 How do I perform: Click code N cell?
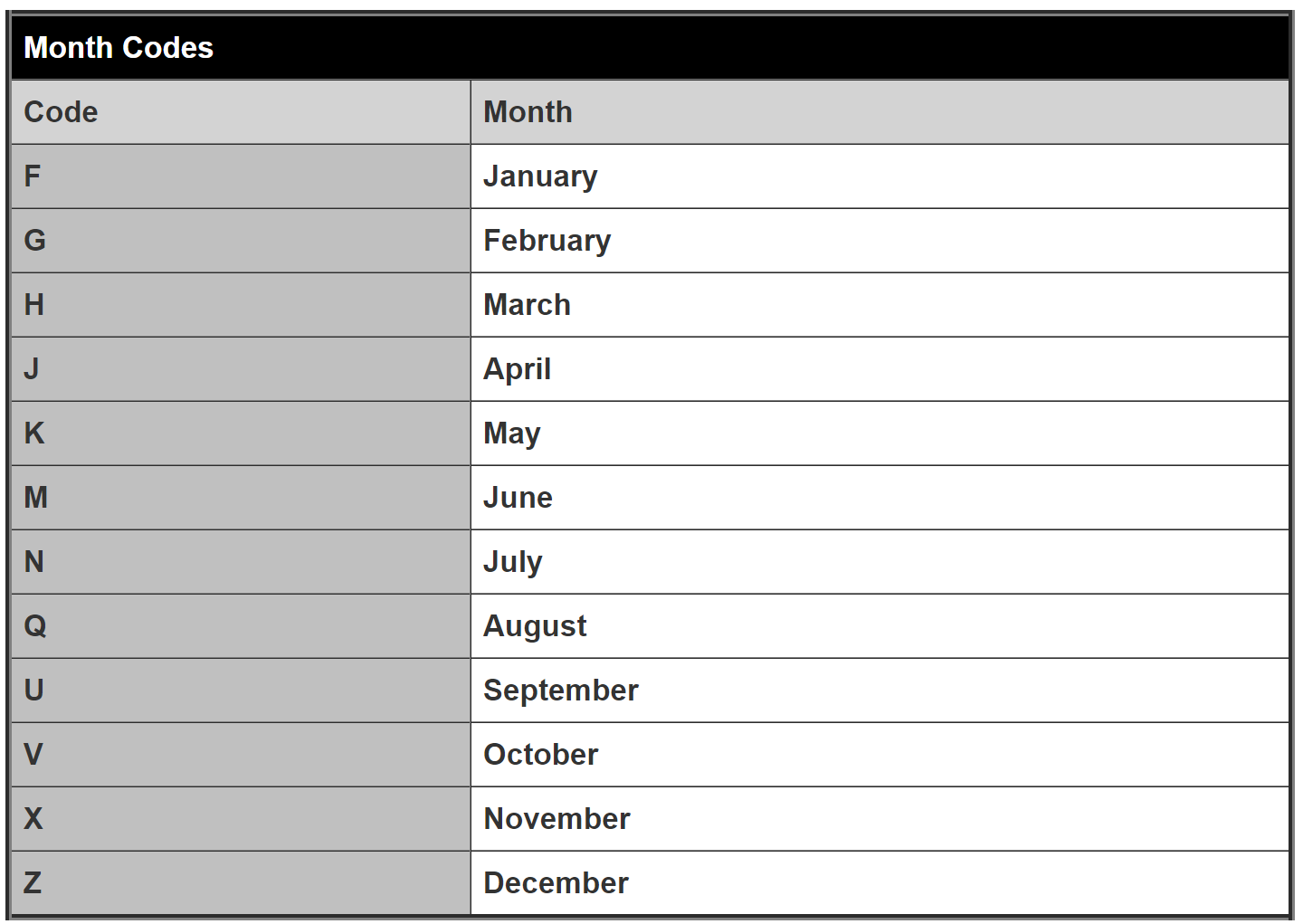(x=34, y=562)
